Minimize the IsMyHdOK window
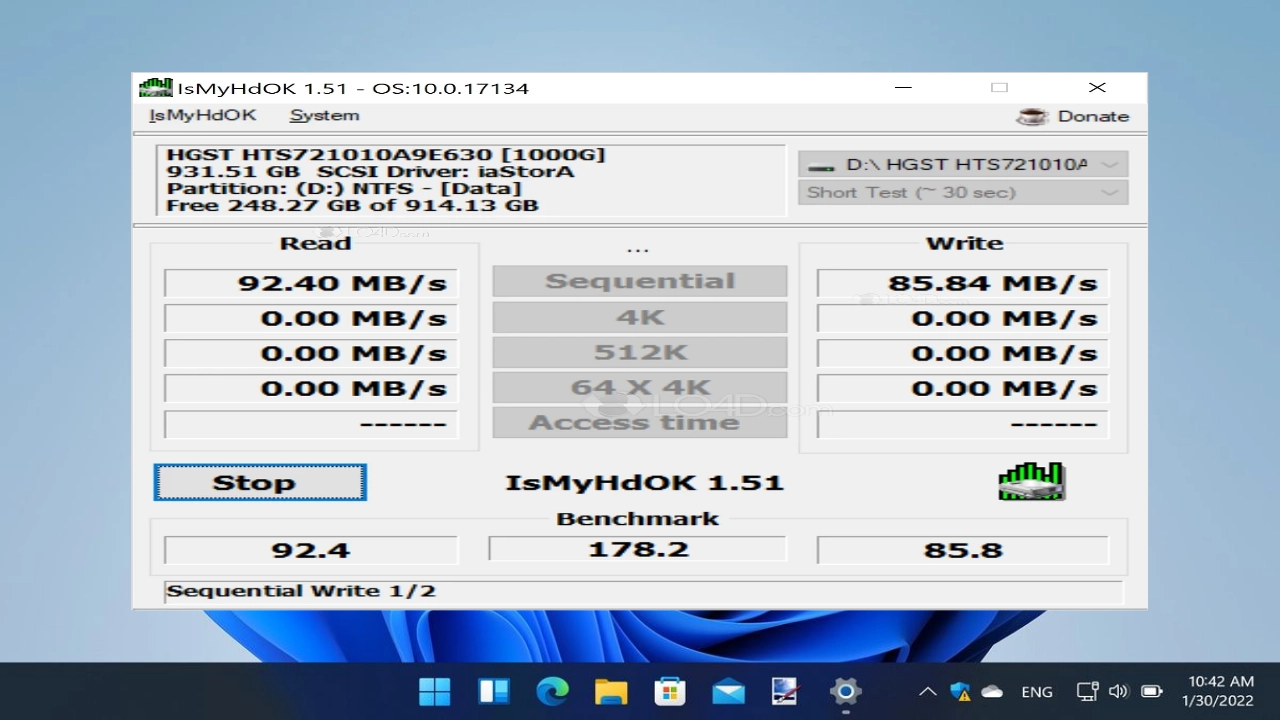This screenshot has width=1280, height=720. coord(903,87)
